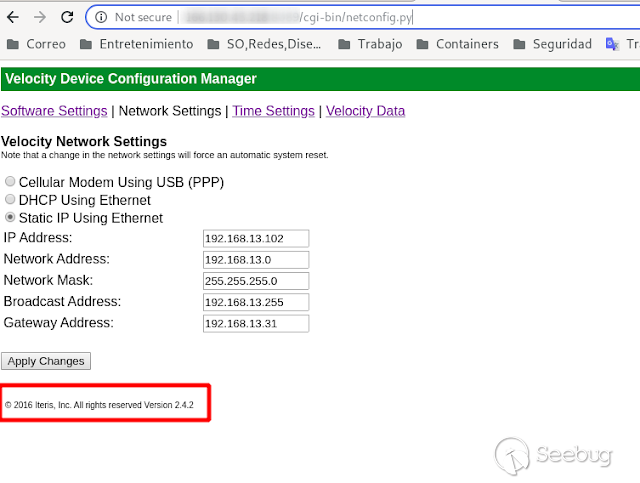
Task: Click the Velocity Network Settings heading
Action: pos(84,141)
